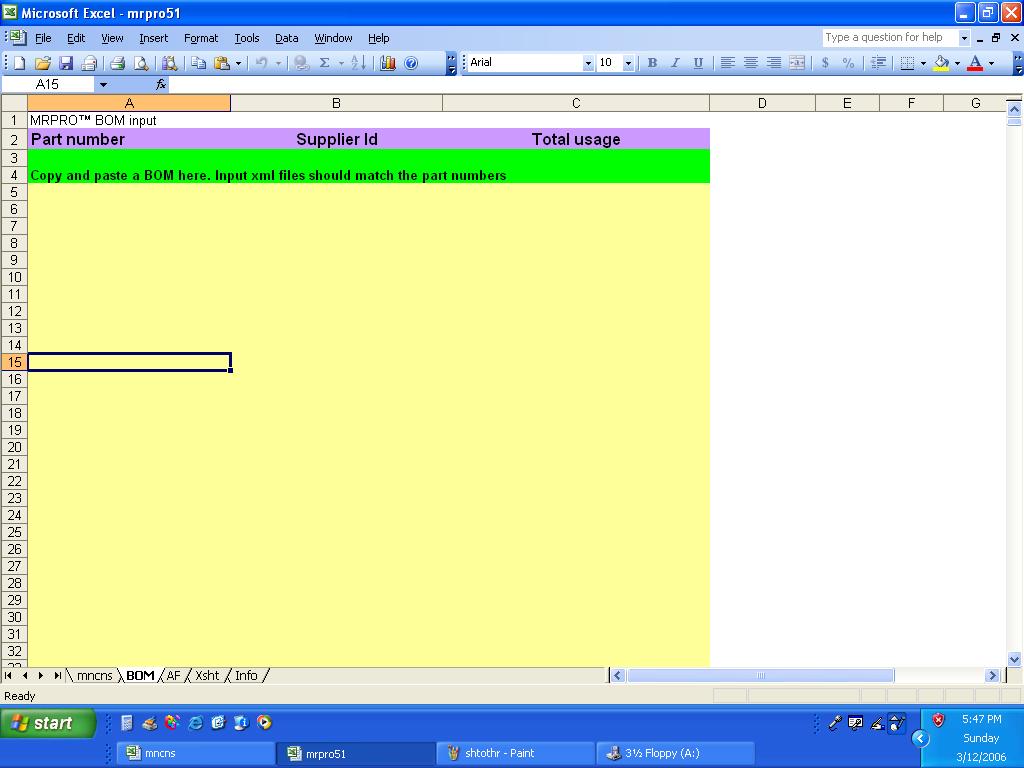This screenshot has height=768, width=1024.
Task: Open file using the Open folder icon
Action: pos(43,63)
